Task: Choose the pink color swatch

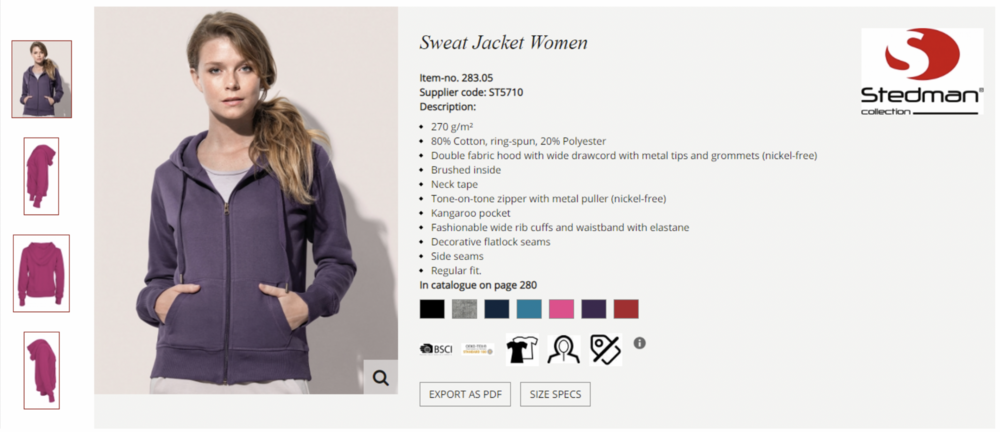Action: 561,309
